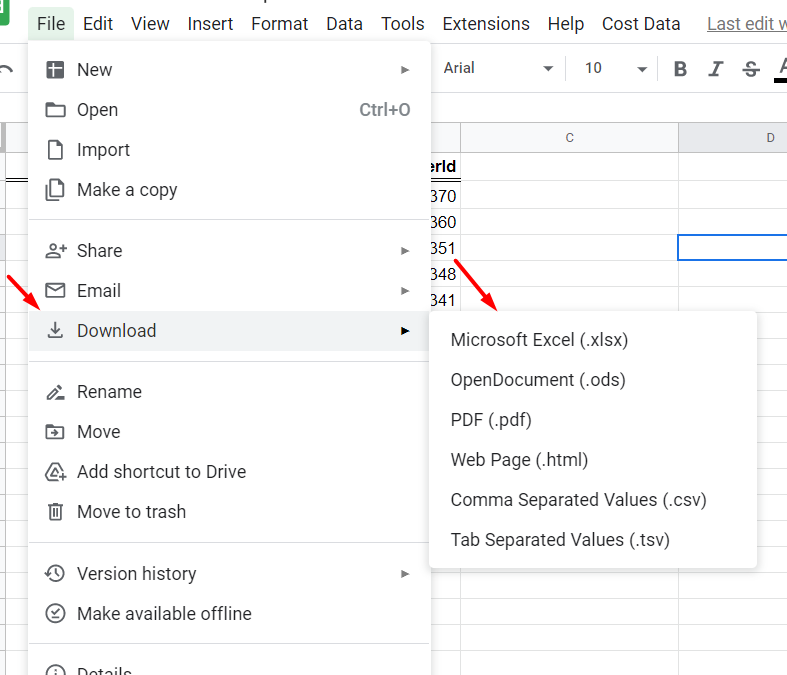Image resolution: width=787 pixels, height=675 pixels.
Task: Click the Add shortcut to Drive icon
Action: coord(55,472)
